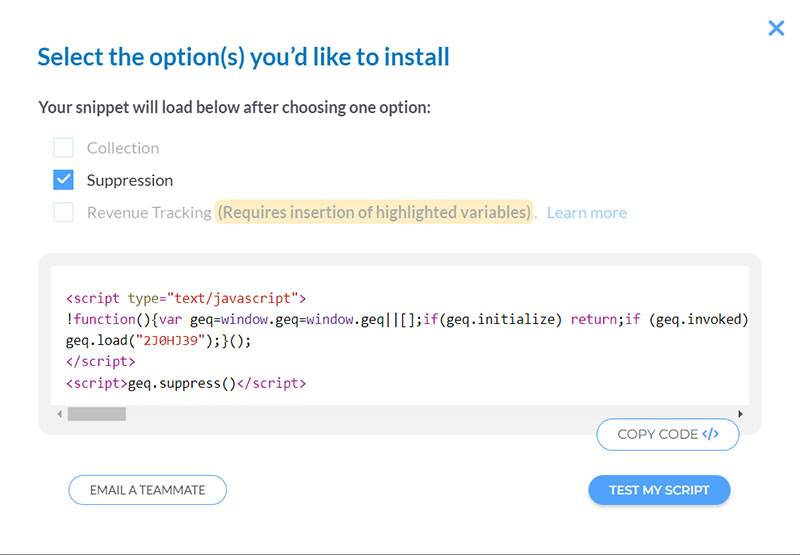Click the "Select the option(s)" dialog heading
The height and width of the screenshot is (555, 800).
click(243, 56)
